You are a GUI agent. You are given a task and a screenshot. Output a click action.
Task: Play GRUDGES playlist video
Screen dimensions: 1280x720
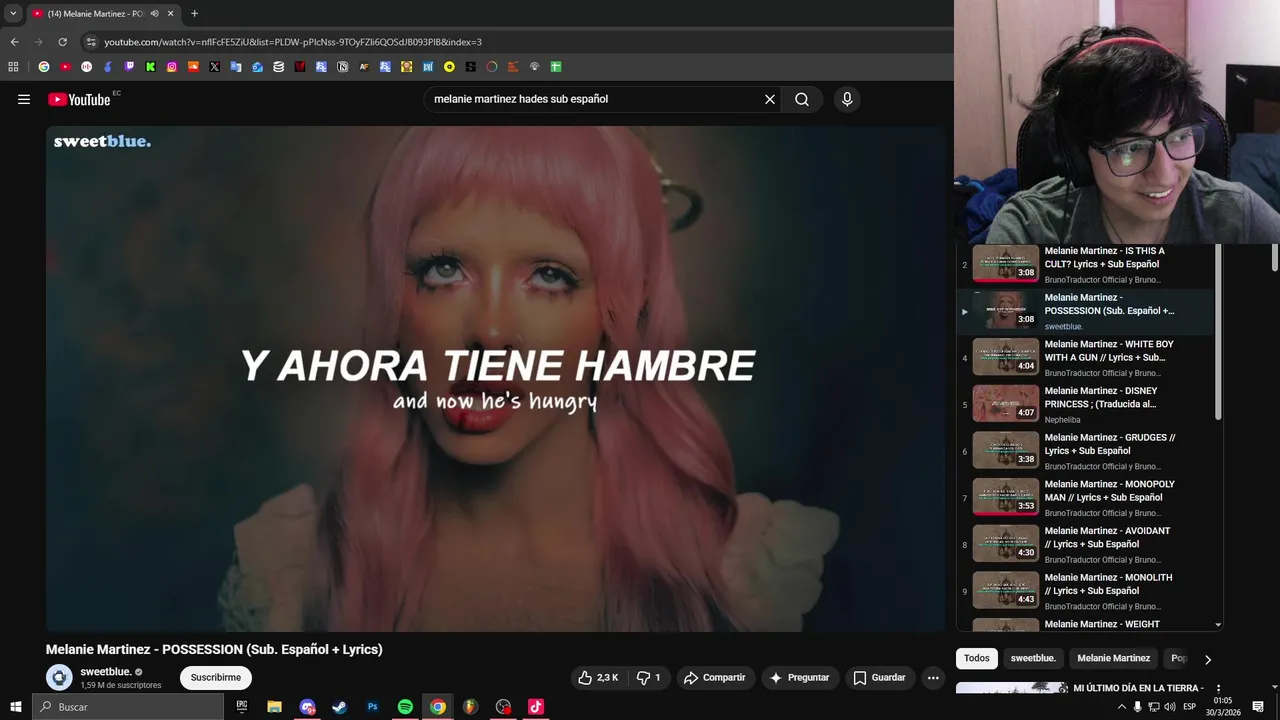(1085, 451)
